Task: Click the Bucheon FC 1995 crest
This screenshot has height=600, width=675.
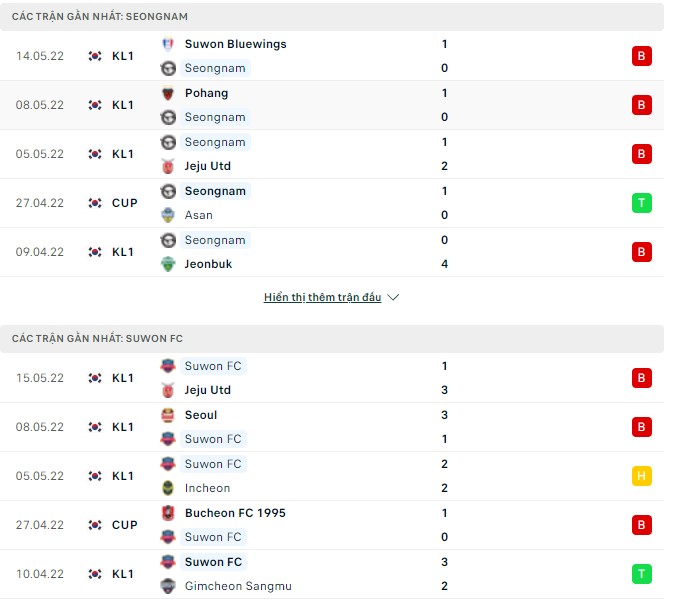Action: (168, 513)
